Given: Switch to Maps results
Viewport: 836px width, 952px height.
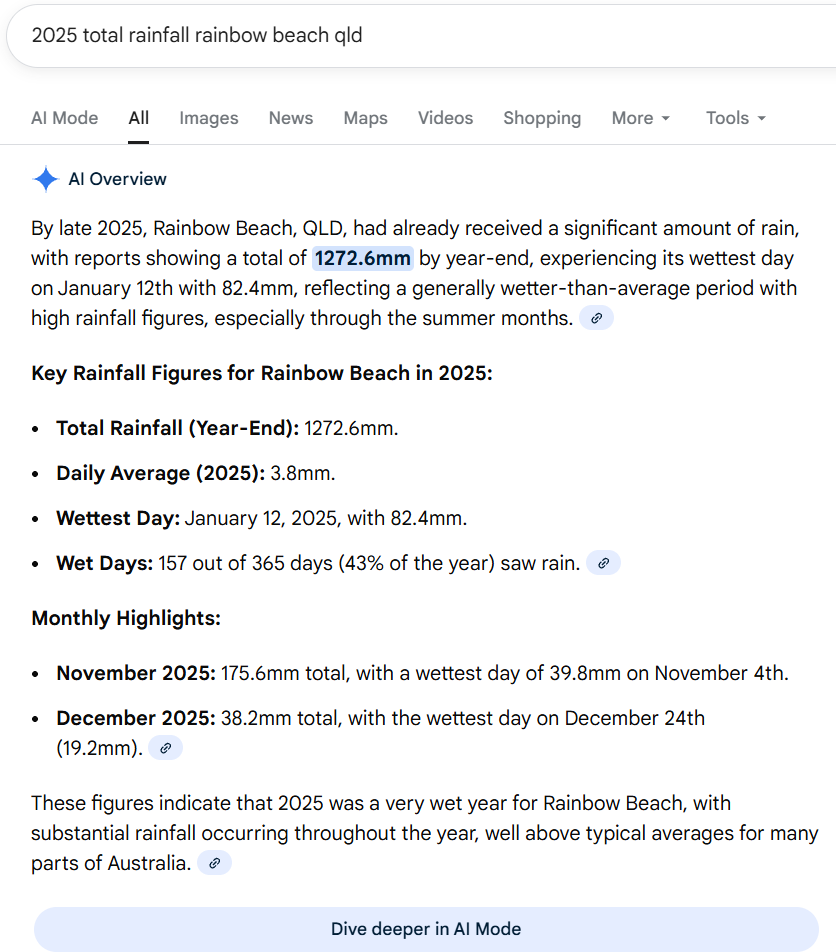Looking at the screenshot, I should [365, 118].
